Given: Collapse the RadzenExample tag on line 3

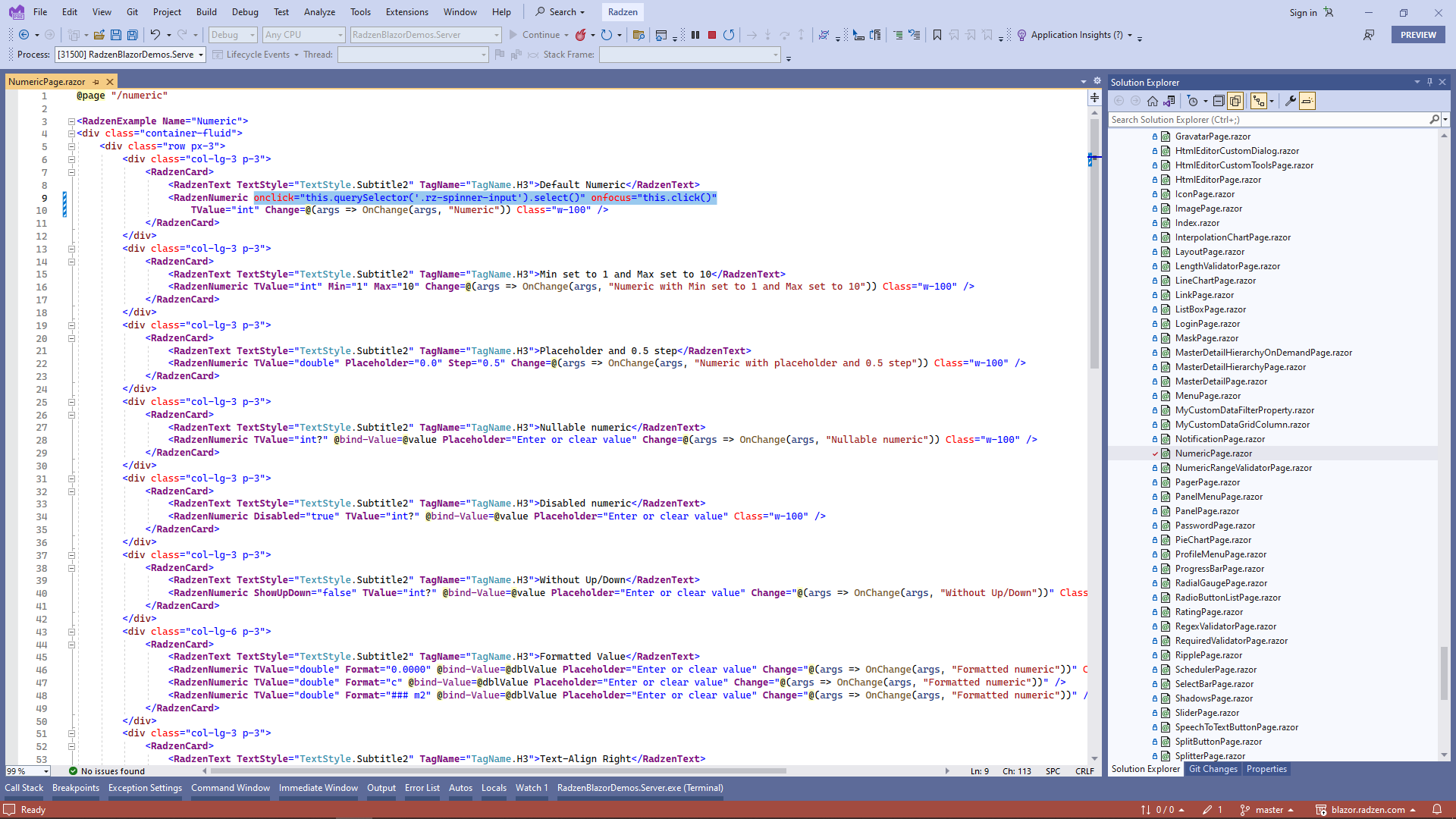Looking at the screenshot, I should tap(71, 121).
